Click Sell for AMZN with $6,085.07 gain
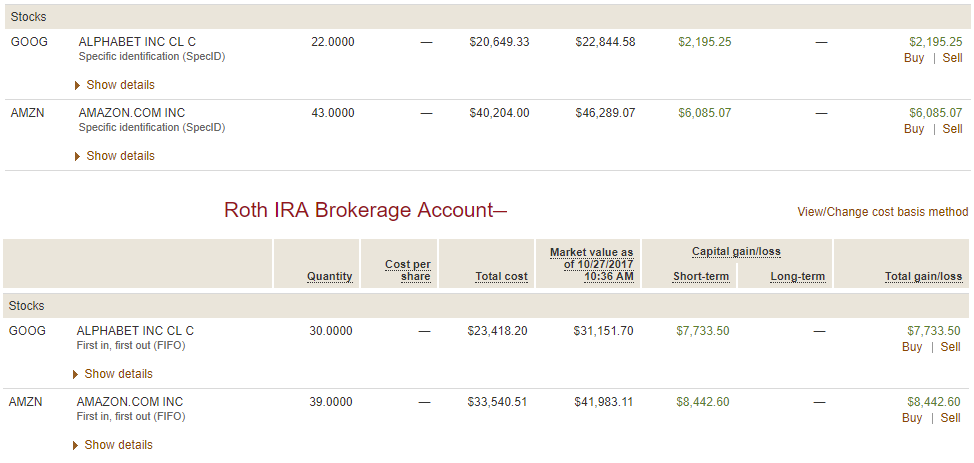 coord(952,129)
